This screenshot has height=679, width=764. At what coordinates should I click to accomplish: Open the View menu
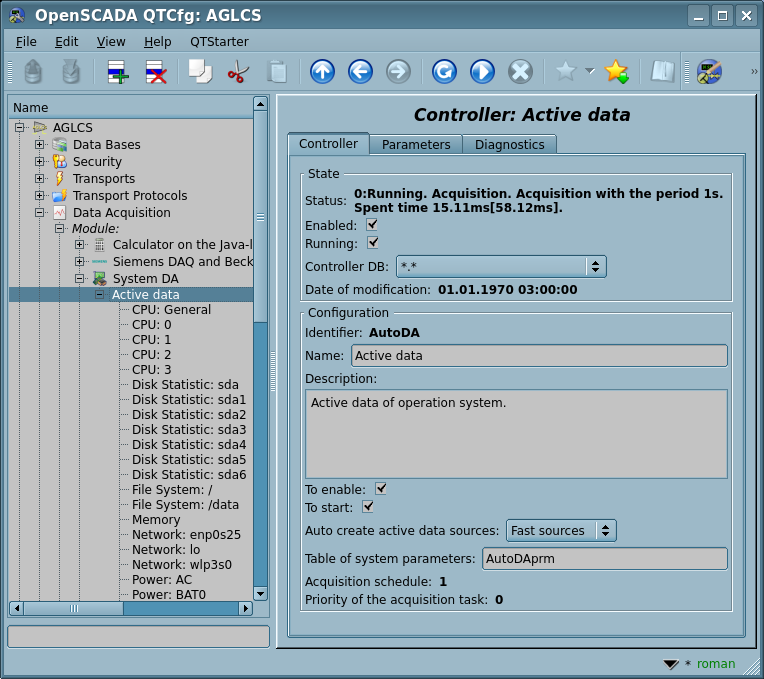click(x=111, y=42)
